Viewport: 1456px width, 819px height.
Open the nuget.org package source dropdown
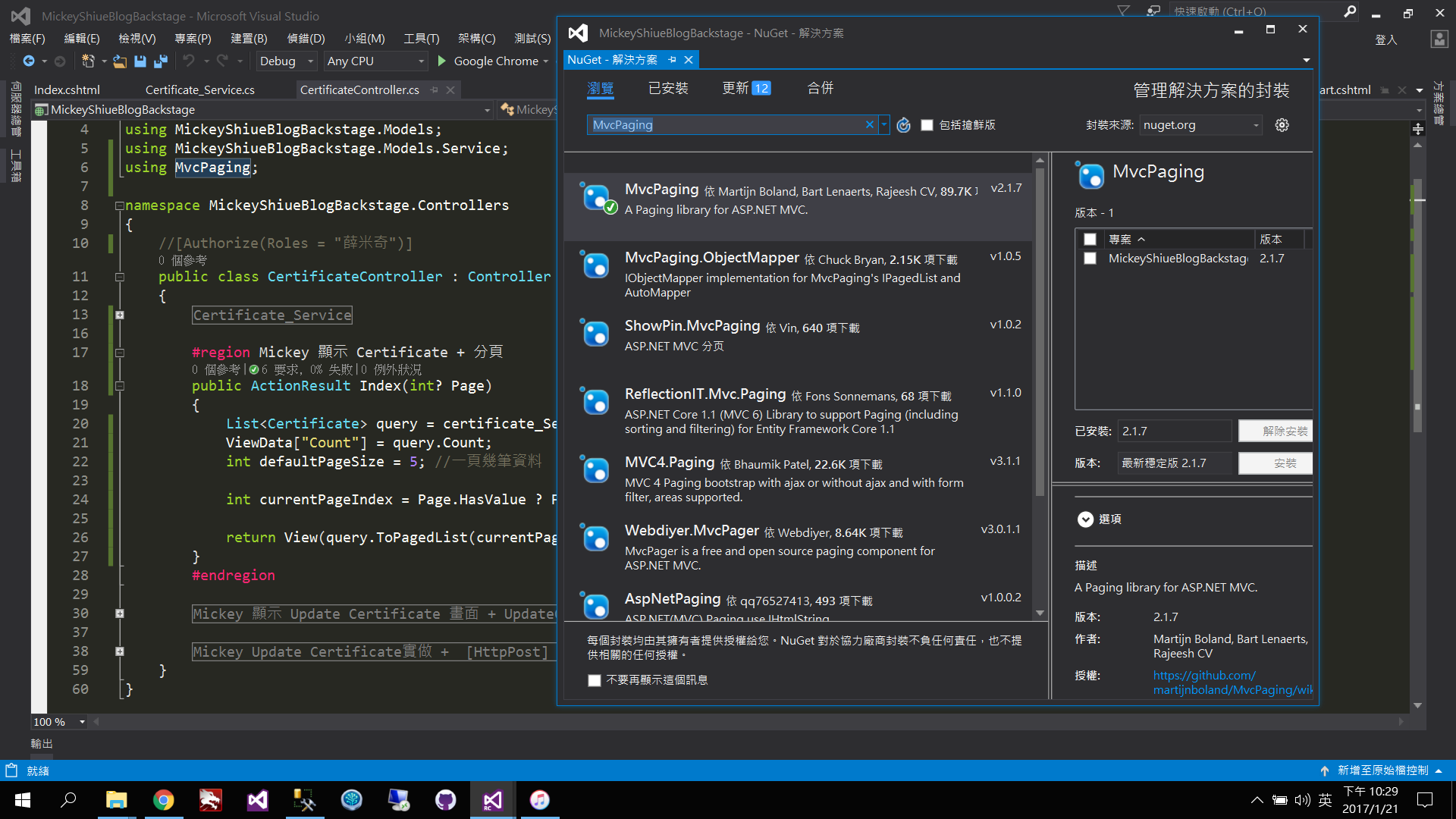click(1201, 125)
